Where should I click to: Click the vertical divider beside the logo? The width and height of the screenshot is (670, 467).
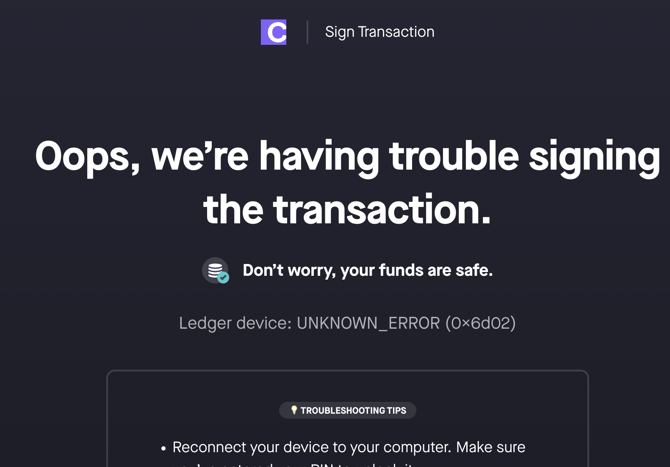click(x=307, y=32)
